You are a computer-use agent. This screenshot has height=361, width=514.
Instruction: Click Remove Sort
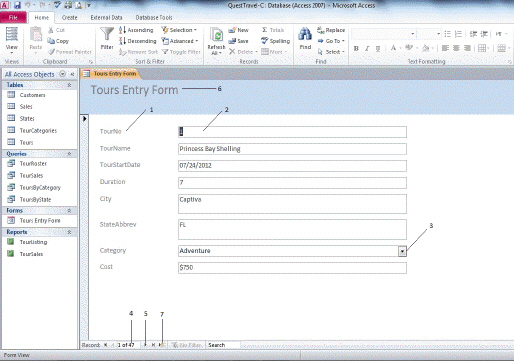[x=138, y=52]
